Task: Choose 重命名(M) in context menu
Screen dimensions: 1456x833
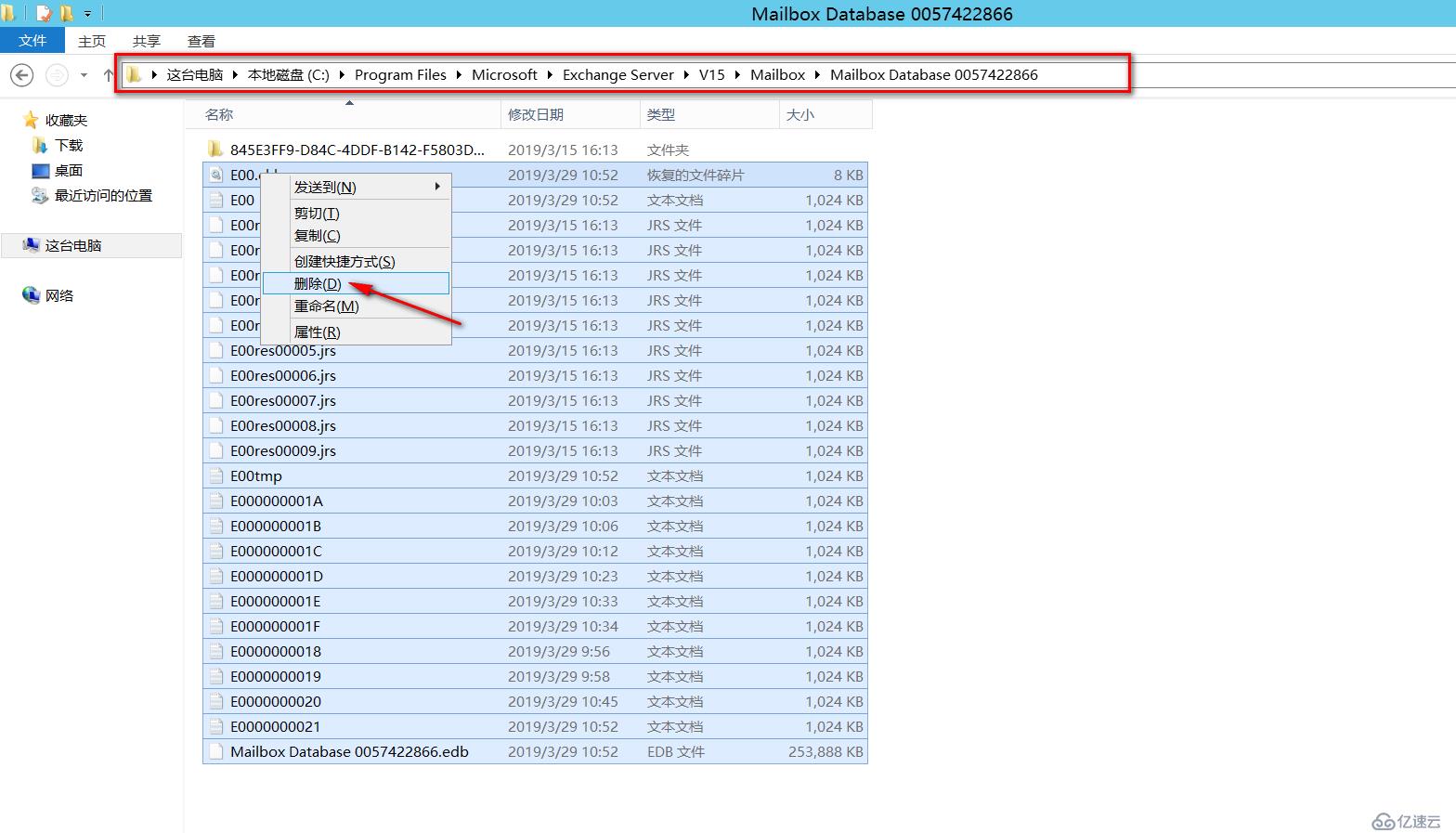Action: 357,306
